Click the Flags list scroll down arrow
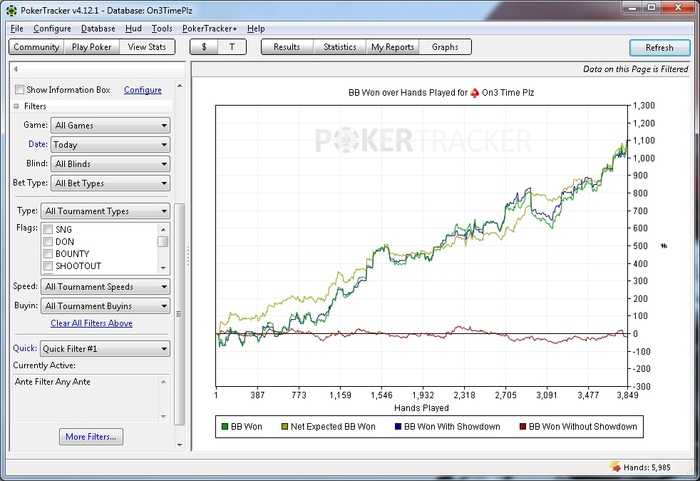 pyautogui.click(x=163, y=268)
